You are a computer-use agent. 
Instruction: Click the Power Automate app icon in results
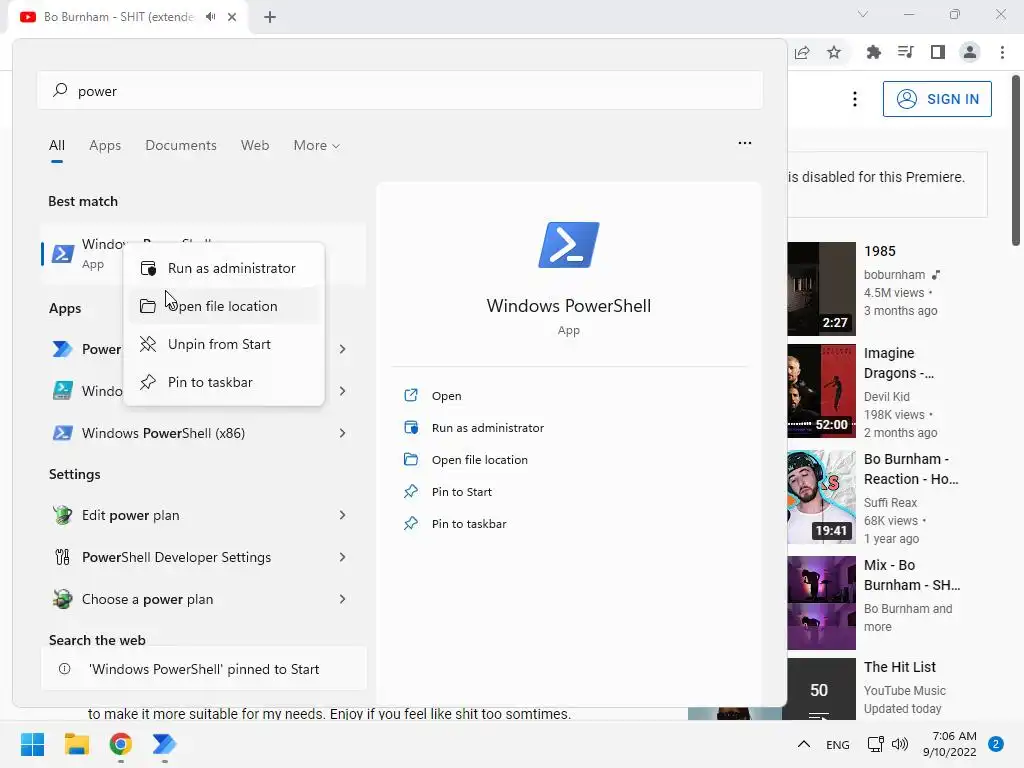click(62, 349)
